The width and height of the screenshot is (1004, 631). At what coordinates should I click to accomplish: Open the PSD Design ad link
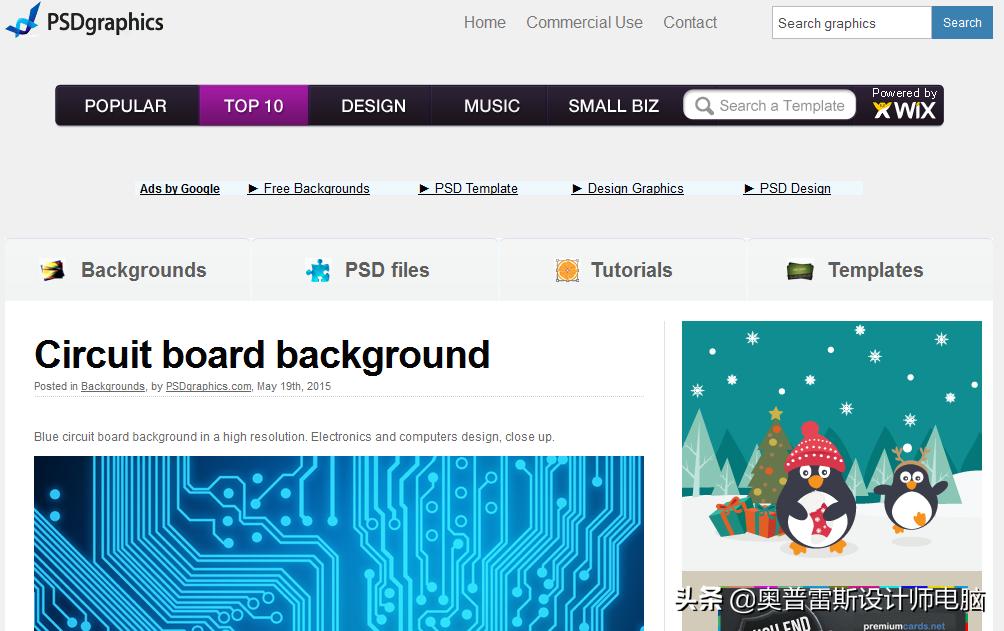point(787,188)
